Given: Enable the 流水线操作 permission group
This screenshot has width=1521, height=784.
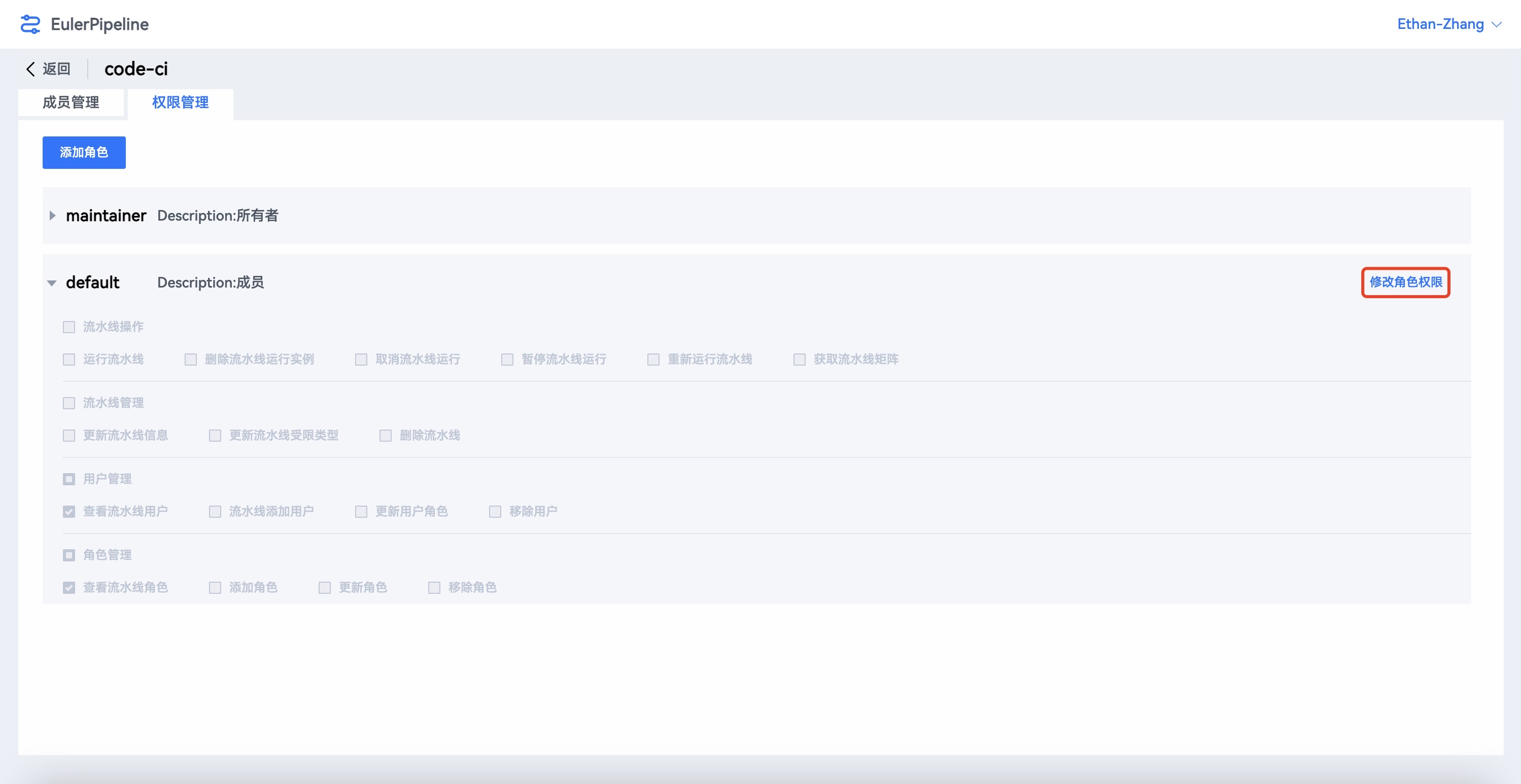Looking at the screenshot, I should point(68,327).
